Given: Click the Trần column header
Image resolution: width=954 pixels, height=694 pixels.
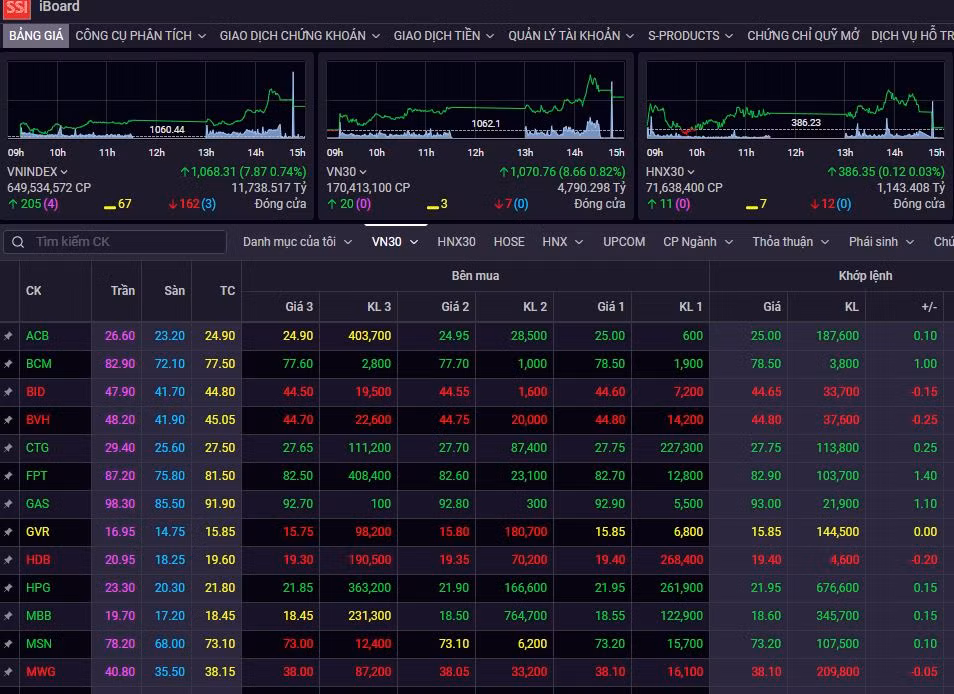Looking at the screenshot, I should click(x=123, y=291).
